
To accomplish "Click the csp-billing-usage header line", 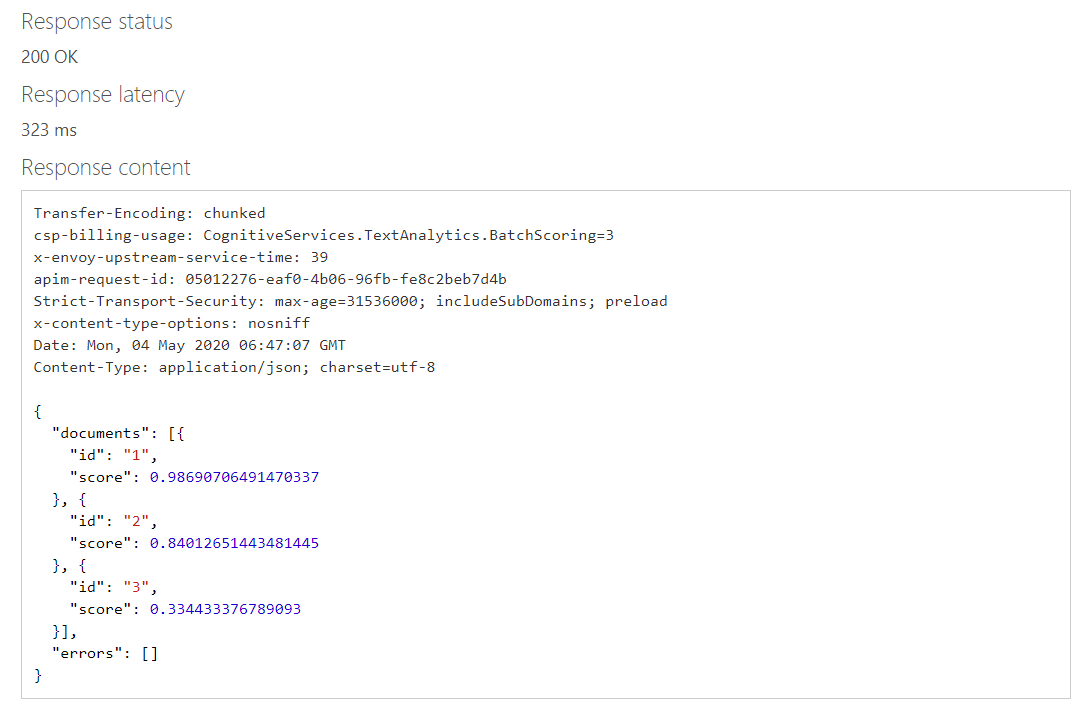I will point(323,235).
